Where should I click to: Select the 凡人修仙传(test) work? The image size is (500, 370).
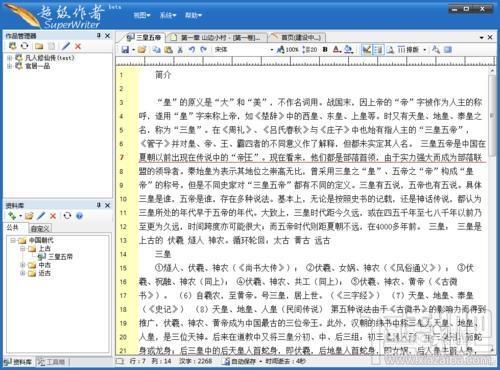50,58
